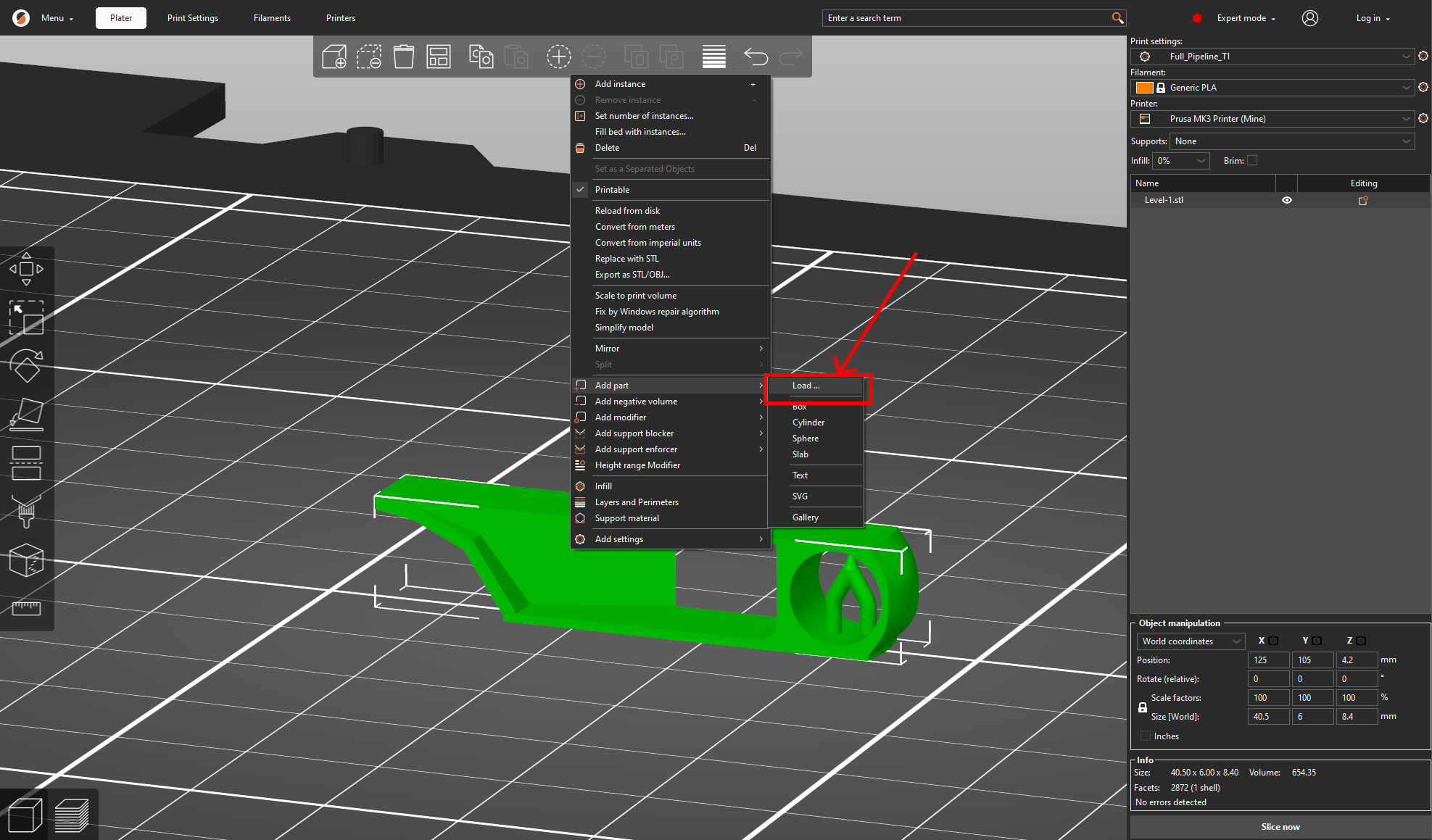Click the search magnifier icon

(x=1117, y=18)
